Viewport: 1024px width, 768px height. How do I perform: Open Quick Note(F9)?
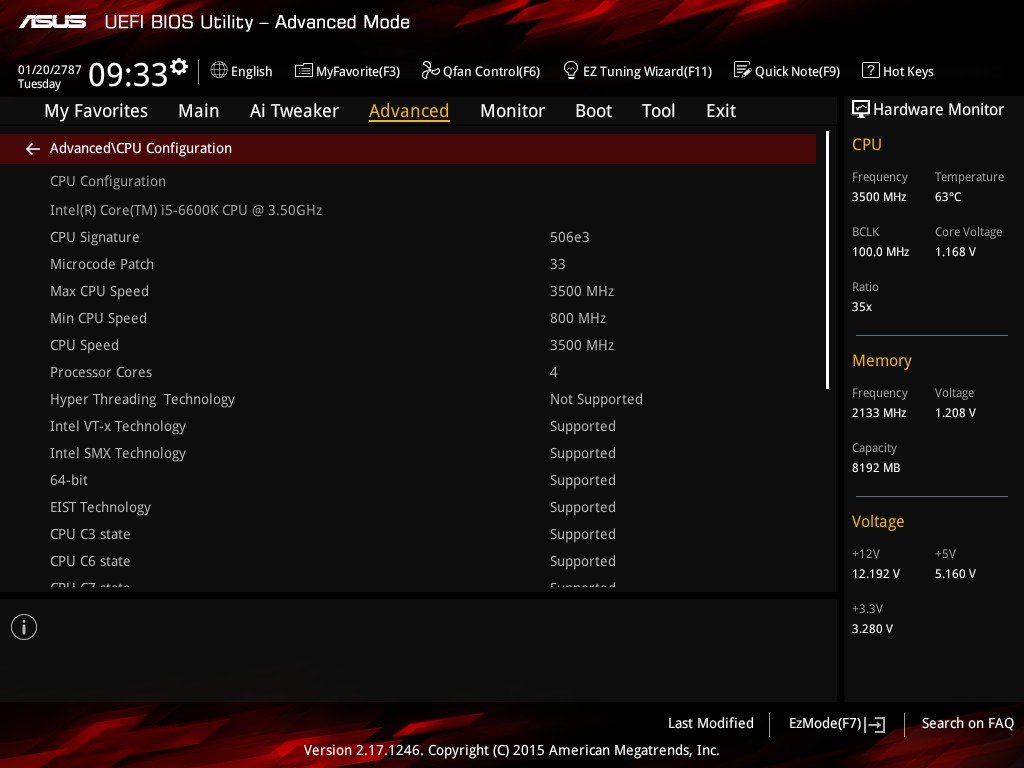pos(787,71)
